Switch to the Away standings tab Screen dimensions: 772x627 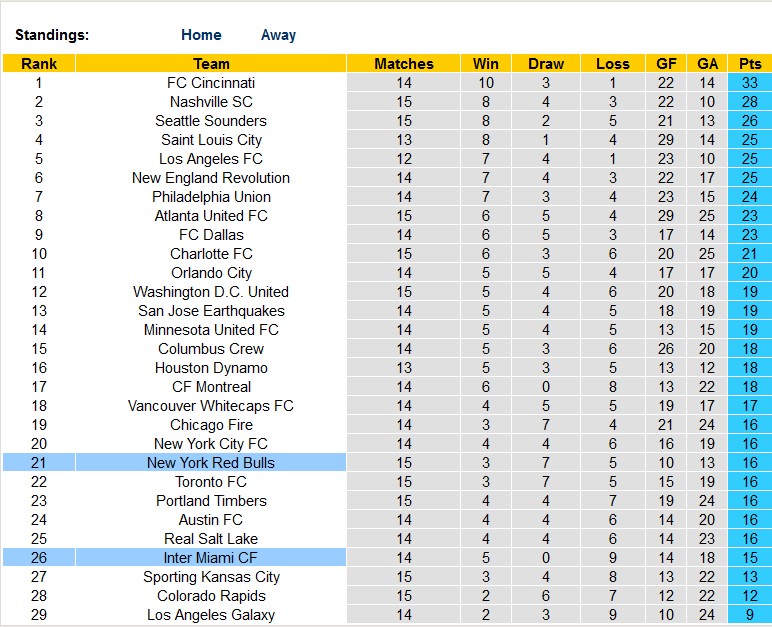pyautogui.click(x=278, y=35)
